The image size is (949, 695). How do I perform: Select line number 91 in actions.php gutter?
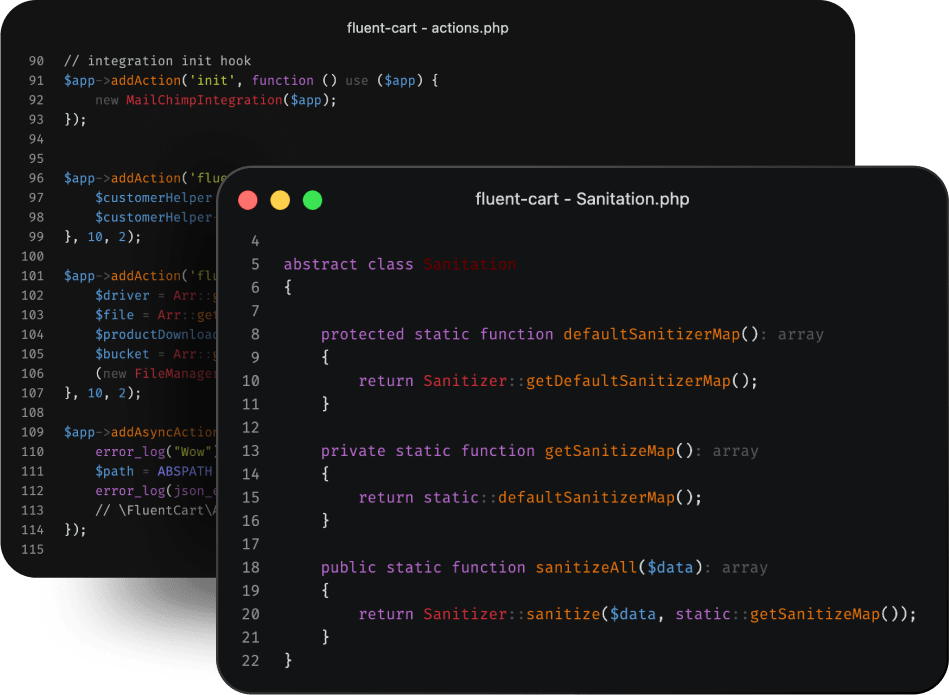(x=36, y=81)
